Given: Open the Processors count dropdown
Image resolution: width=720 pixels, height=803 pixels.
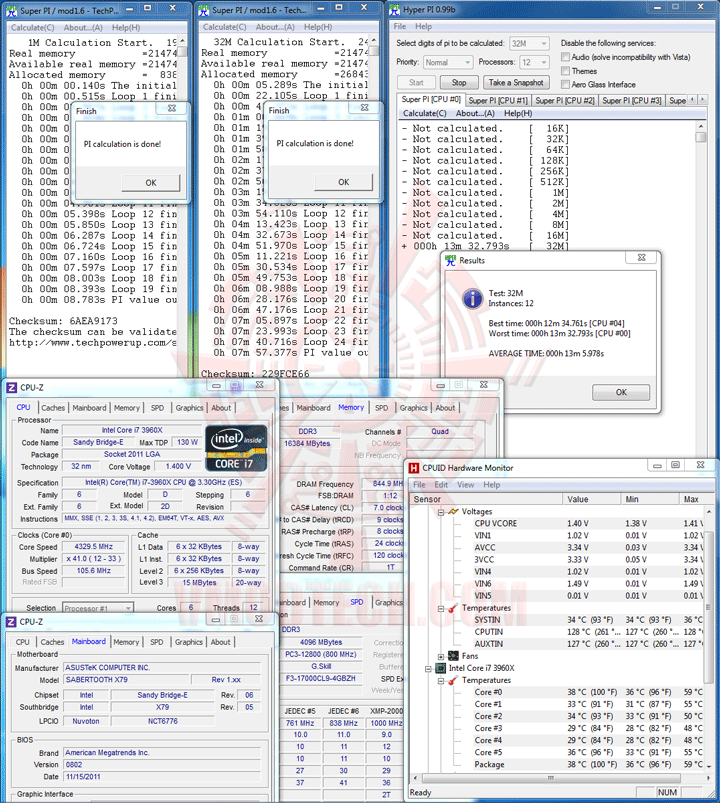Looking at the screenshot, I should 534,62.
